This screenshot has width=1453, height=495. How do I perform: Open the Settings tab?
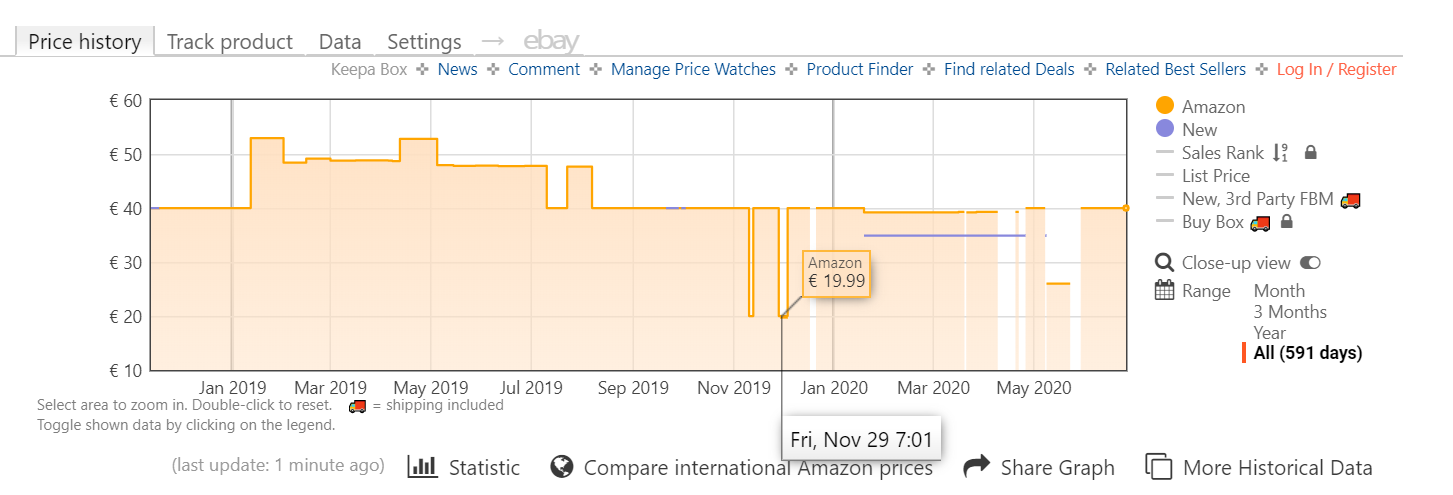click(x=424, y=42)
